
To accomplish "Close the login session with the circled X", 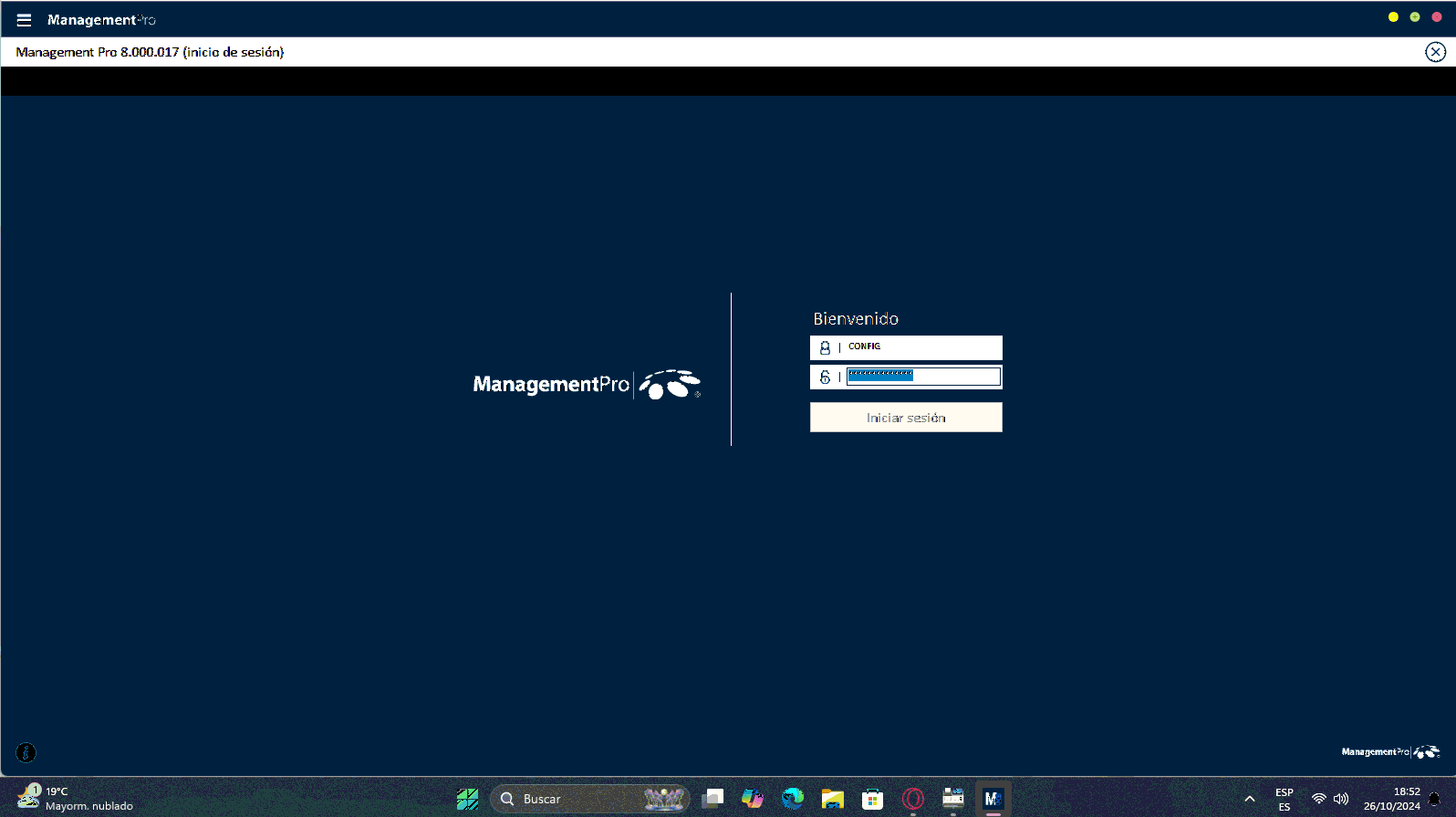I will click(1435, 52).
